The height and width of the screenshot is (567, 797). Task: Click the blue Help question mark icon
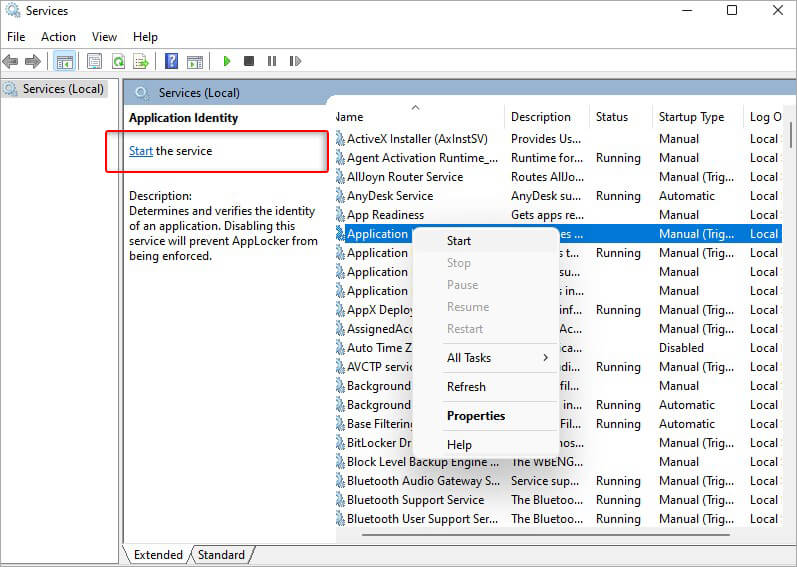click(172, 61)
